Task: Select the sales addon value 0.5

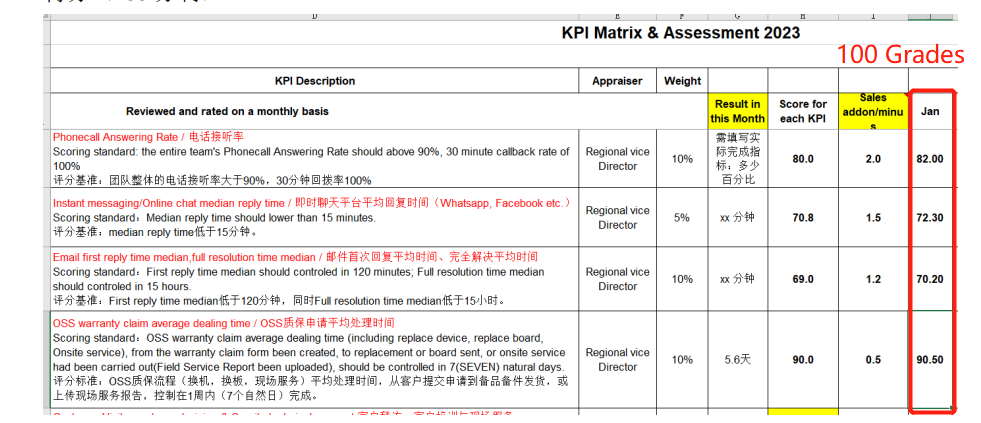Action: click(873, 360)
